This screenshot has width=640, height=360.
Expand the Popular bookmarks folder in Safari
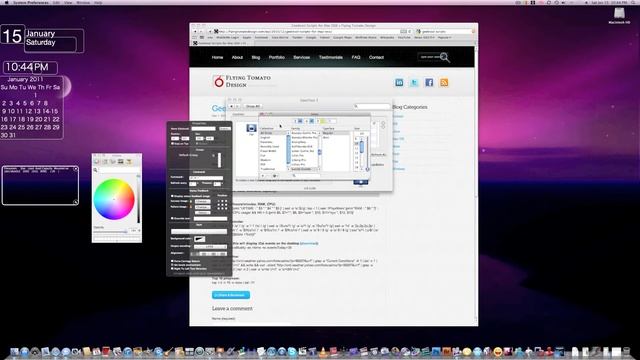pos(444,37)
